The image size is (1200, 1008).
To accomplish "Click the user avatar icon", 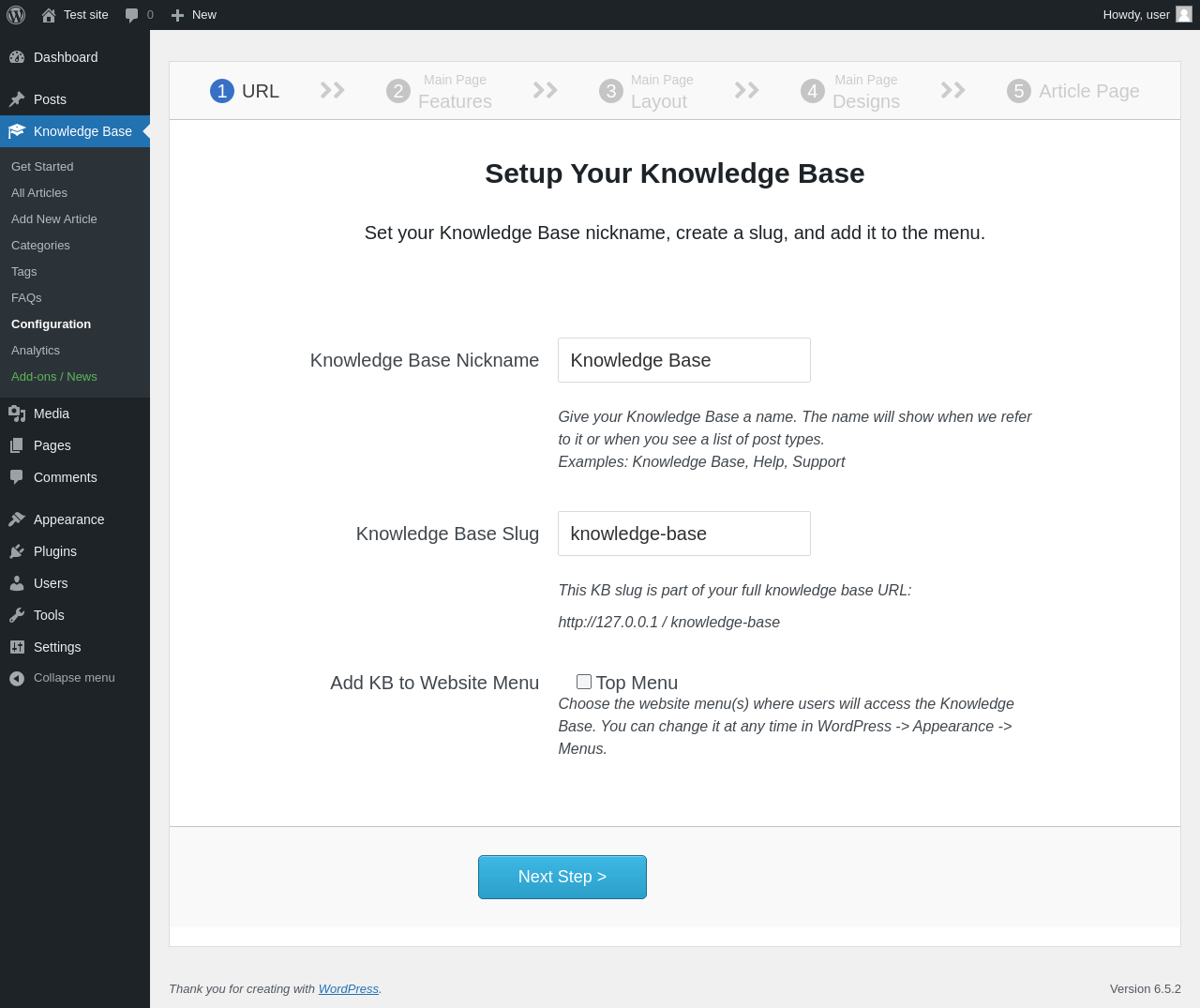I will (x=1184, y=14).
